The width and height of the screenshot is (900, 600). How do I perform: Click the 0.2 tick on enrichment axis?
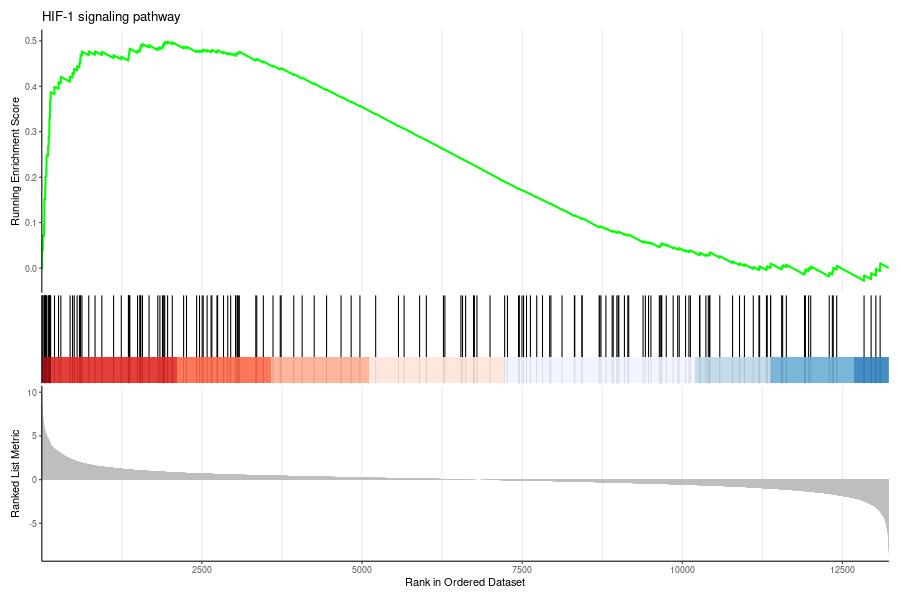(31, 177)
